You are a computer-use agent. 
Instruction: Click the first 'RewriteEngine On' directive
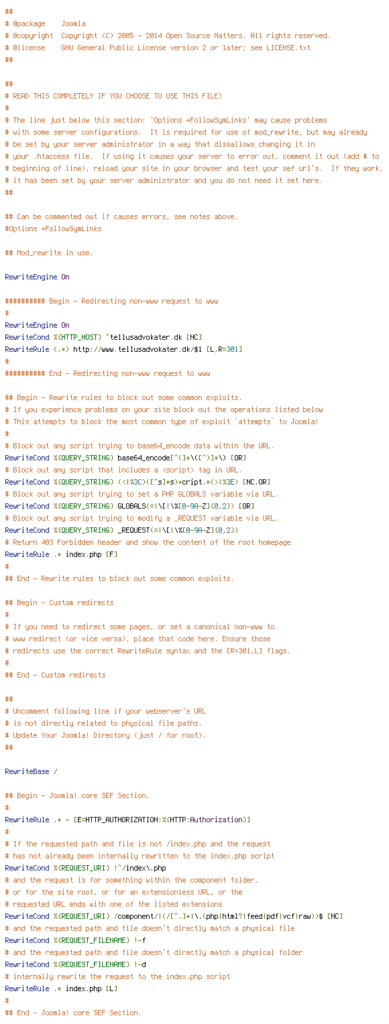[37, 277]
